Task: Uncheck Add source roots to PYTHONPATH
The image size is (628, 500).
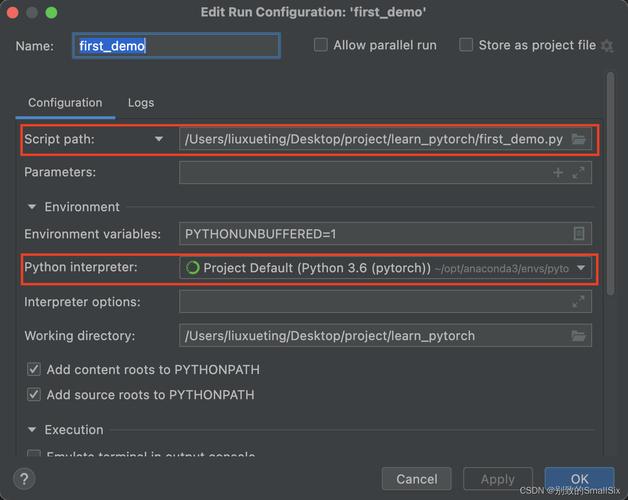Action: (34, 395)
